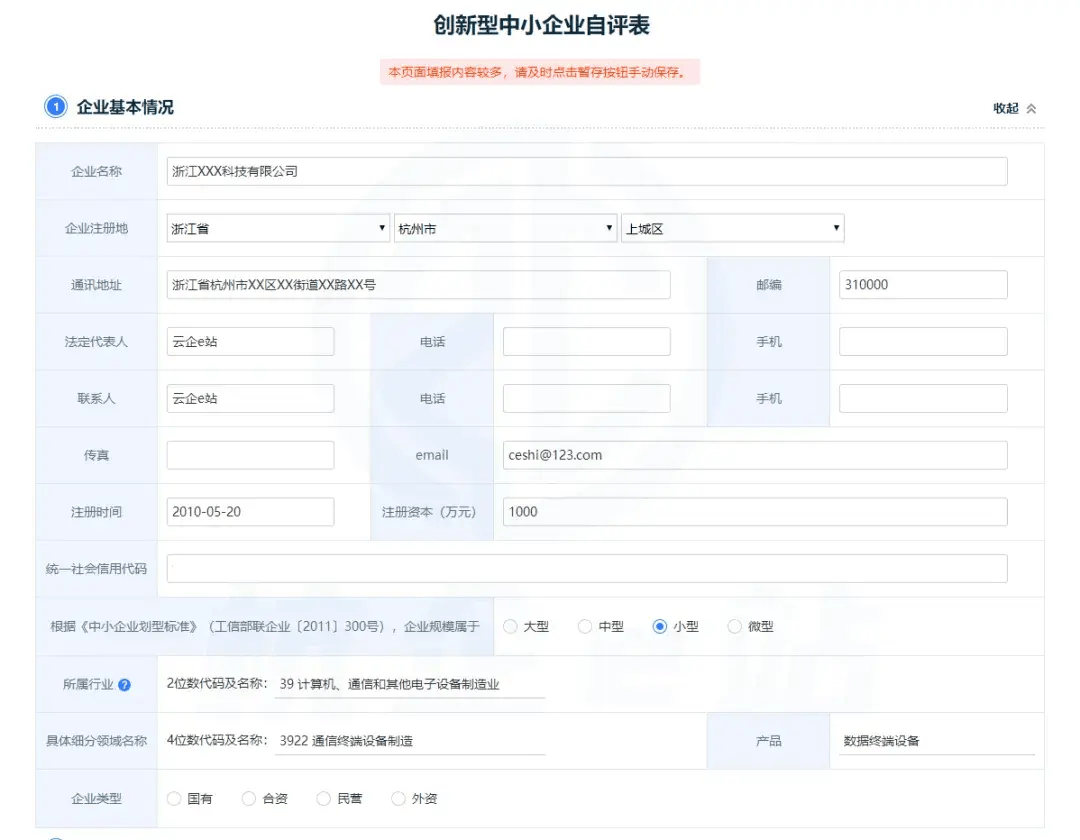Open the 上城区 district dropdown
The width and height of the screenshot is (1080, 840).
point(733,228)
